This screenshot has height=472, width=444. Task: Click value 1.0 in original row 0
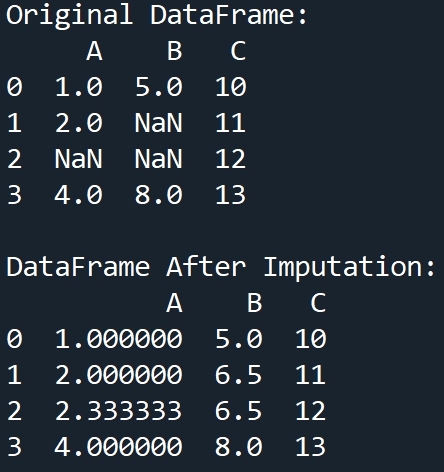click(79, 87)
